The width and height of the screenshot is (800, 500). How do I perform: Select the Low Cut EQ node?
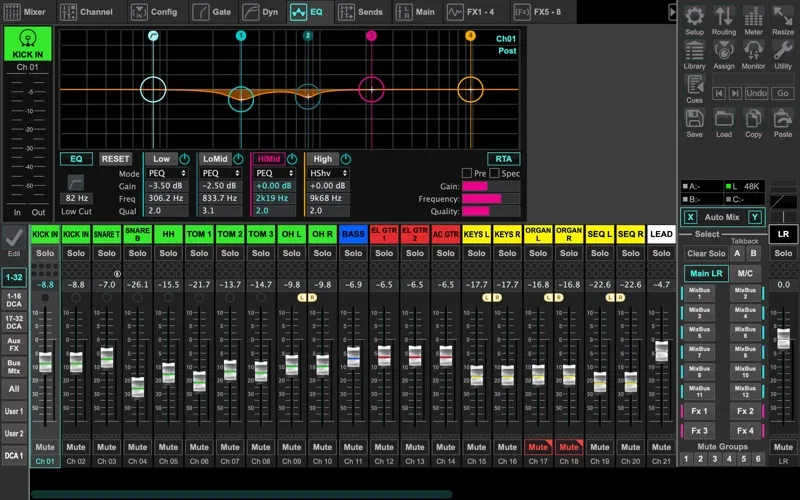click(x=153, y=89)
